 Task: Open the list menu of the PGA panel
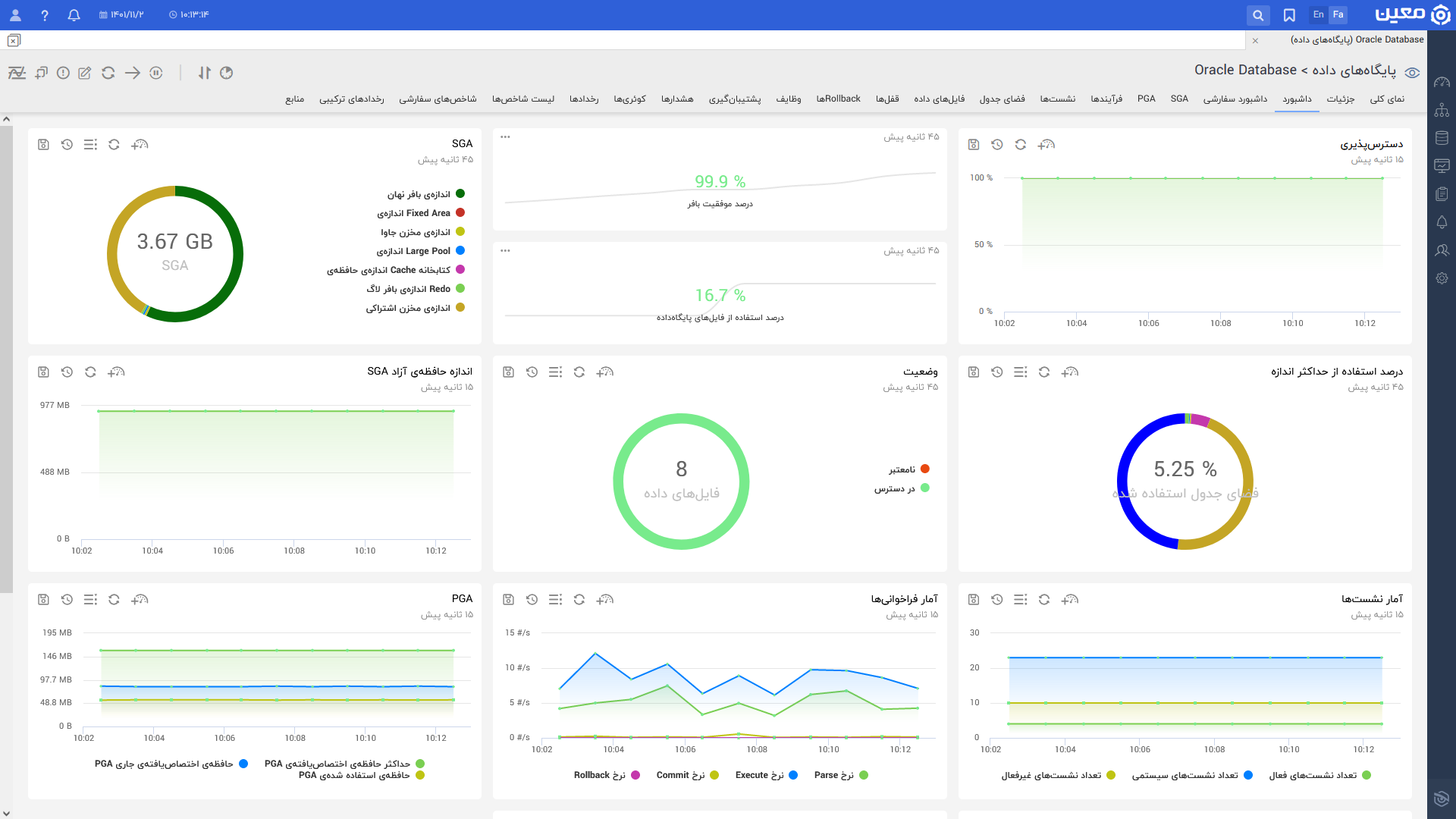pyautogui.click(x=90, y=599)
